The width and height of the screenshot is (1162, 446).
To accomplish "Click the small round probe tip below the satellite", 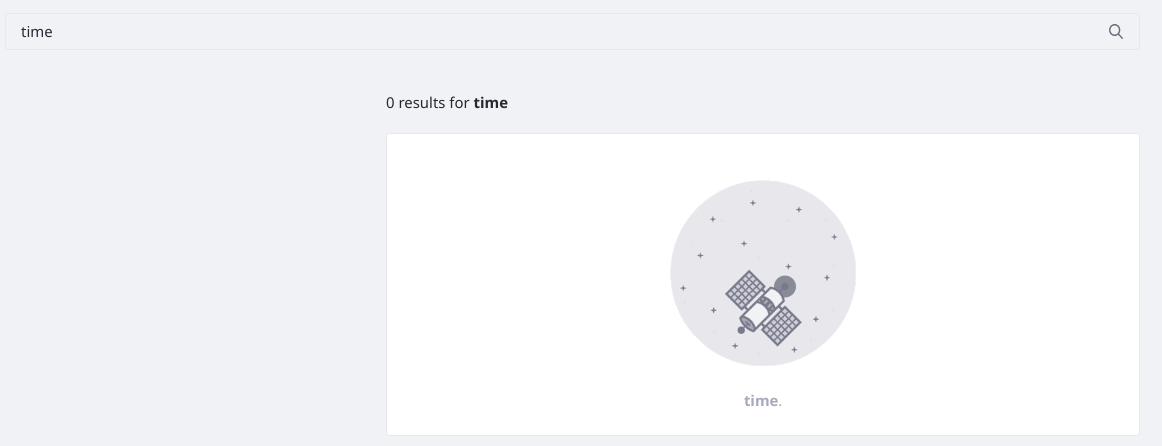I will 741,330.
